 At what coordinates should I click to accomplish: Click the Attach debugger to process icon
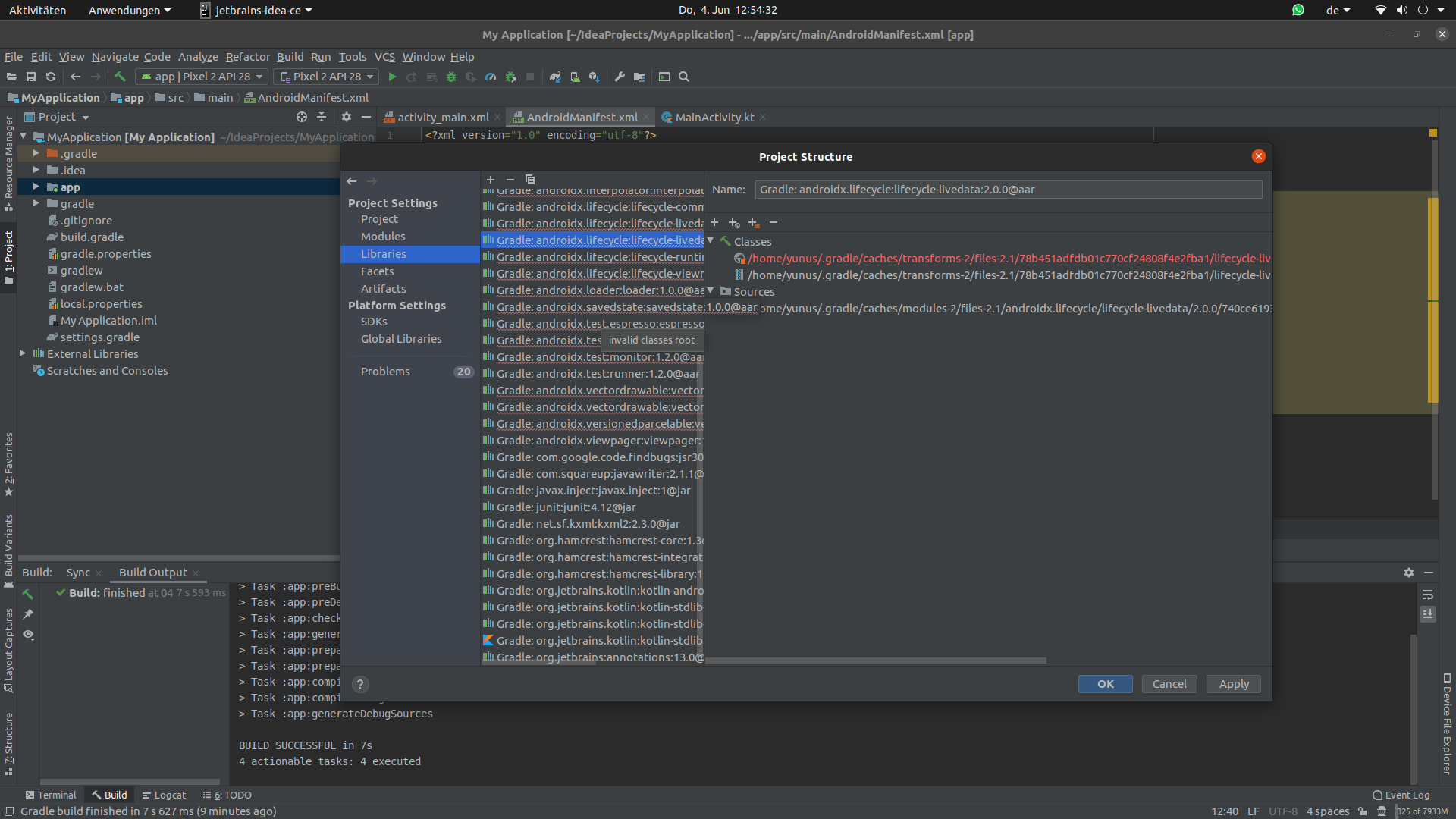pos(510,77)
